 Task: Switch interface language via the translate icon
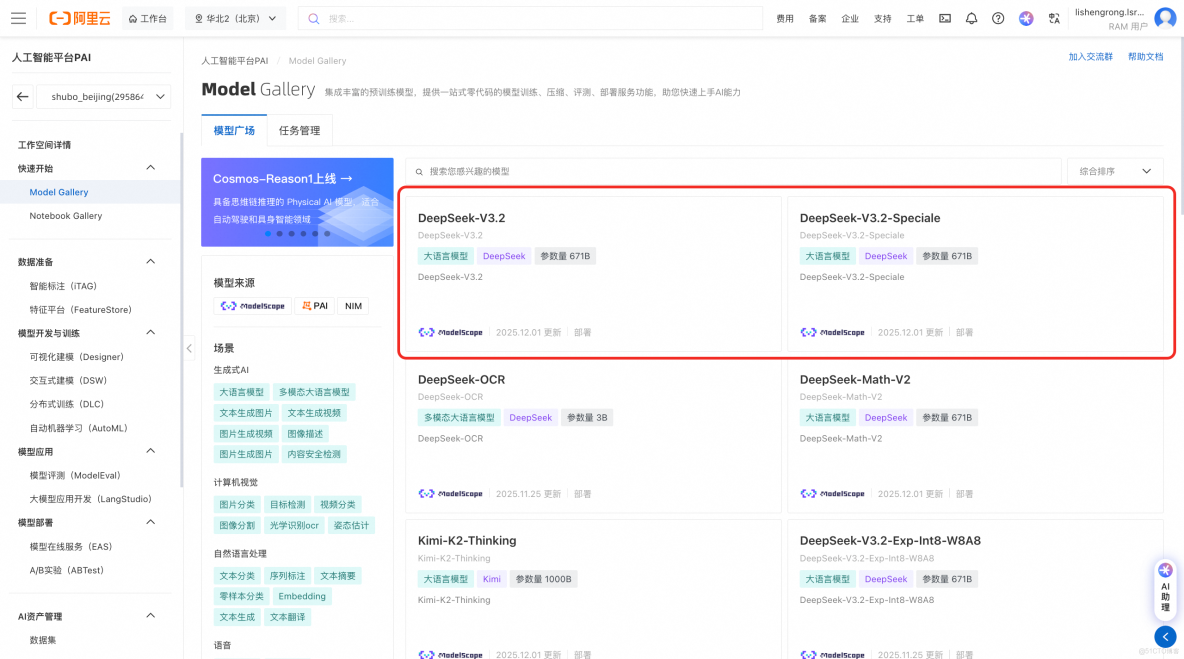coord(1052,17)
